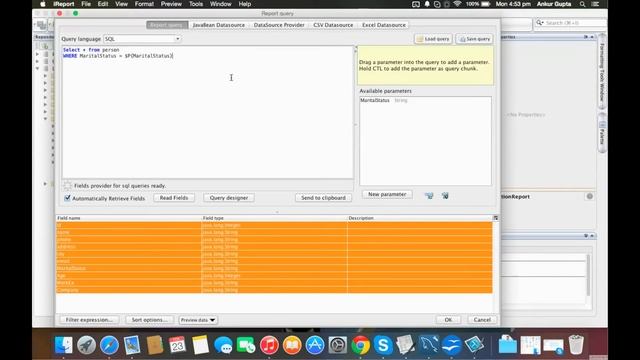Open the Query designer

pyautogui.click(x=229, y=198)
